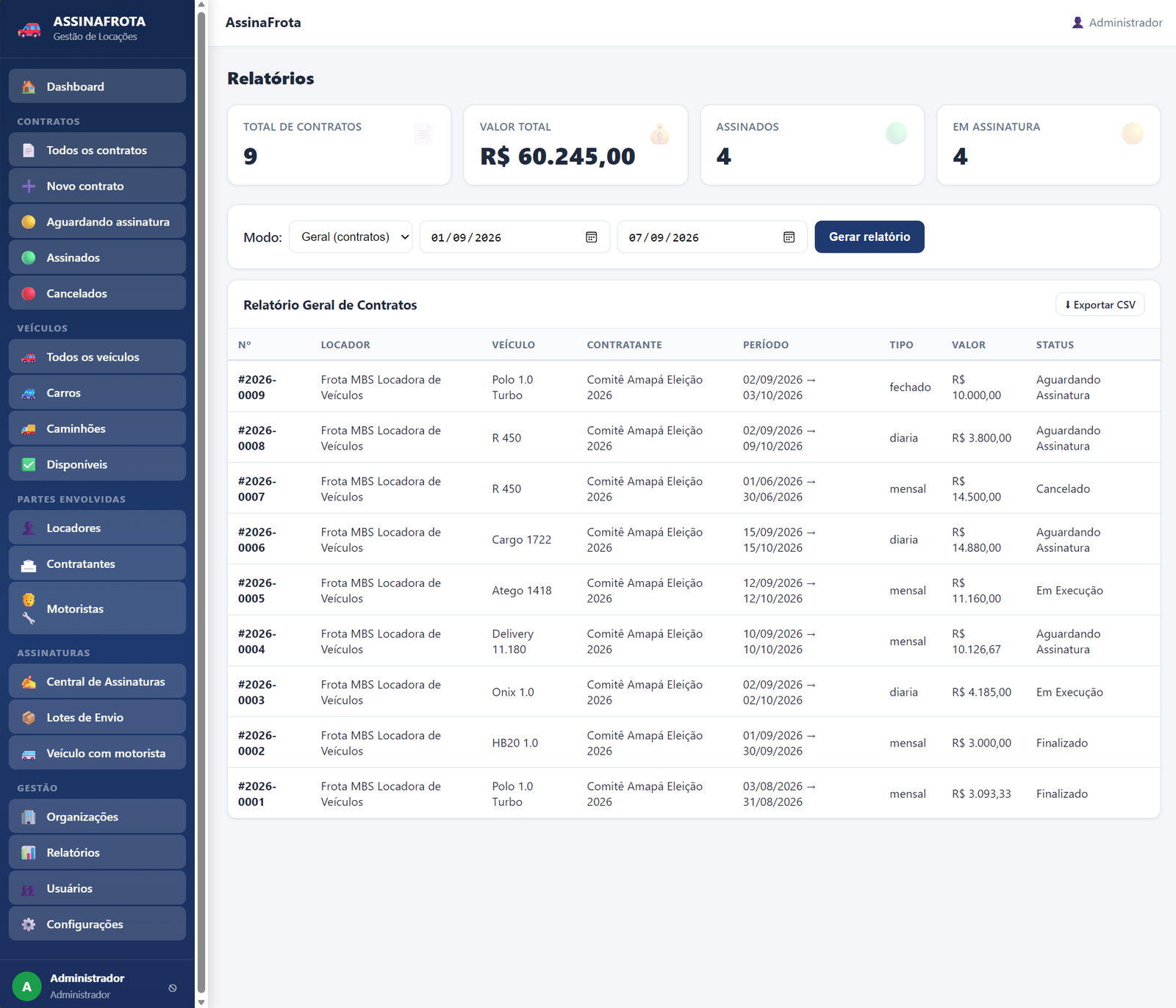Click the yellow Aguardando assinatura dot

(29, 222)
